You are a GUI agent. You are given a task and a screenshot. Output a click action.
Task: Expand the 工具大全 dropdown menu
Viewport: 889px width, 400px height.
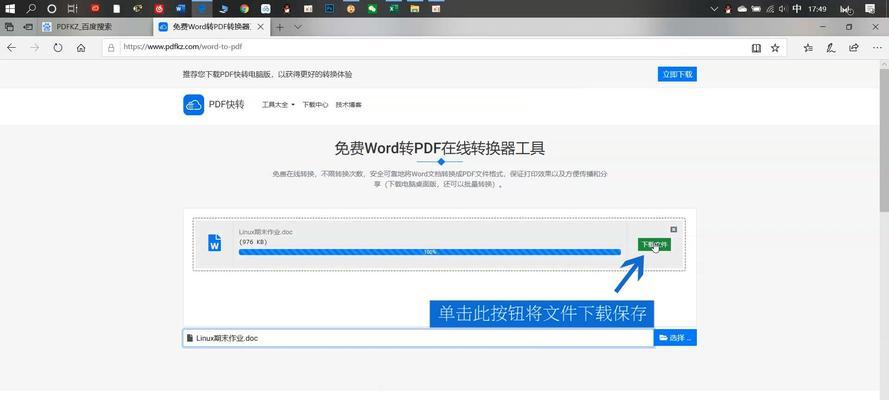[278, 105]
